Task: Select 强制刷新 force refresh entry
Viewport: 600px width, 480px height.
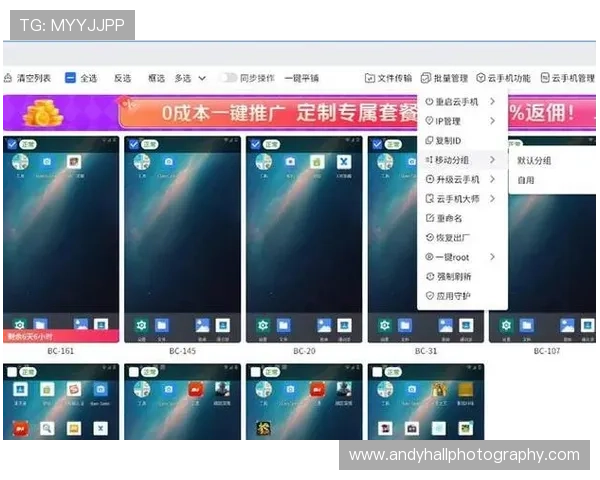Action: (x=462, y=276)
